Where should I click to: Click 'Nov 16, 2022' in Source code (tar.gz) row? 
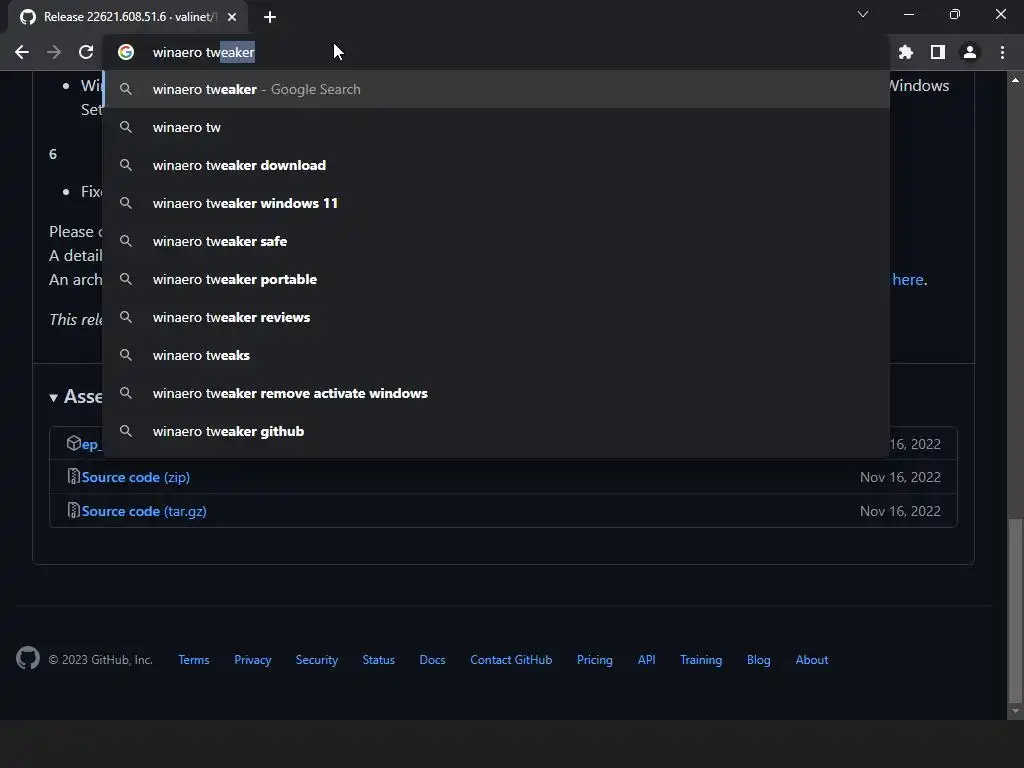tap(901, 511)
